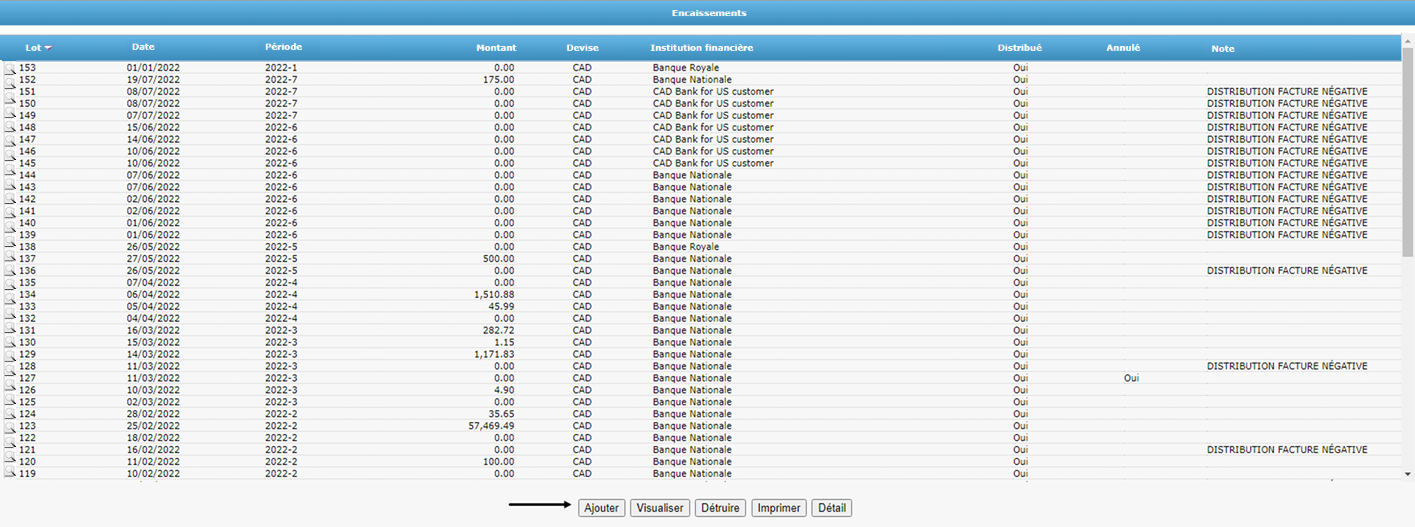Click the magnifier icon for lot 134
1415x527 pixels.
[x=10, y=295]
